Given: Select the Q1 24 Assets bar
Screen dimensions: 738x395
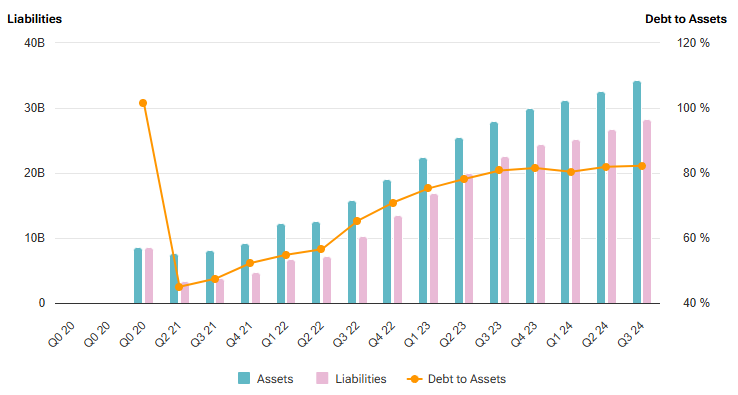Looking at the screenshot, I should pyautogui.click(x=565, y=202).
